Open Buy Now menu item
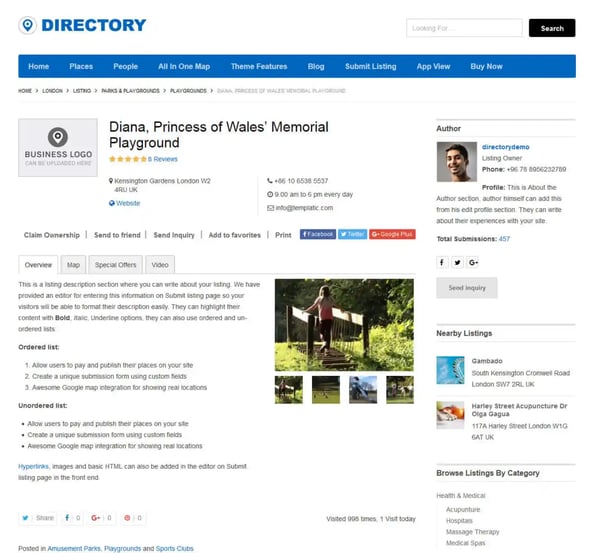The image size is (600, 553). pyautogui.click(x=486, y=66)
